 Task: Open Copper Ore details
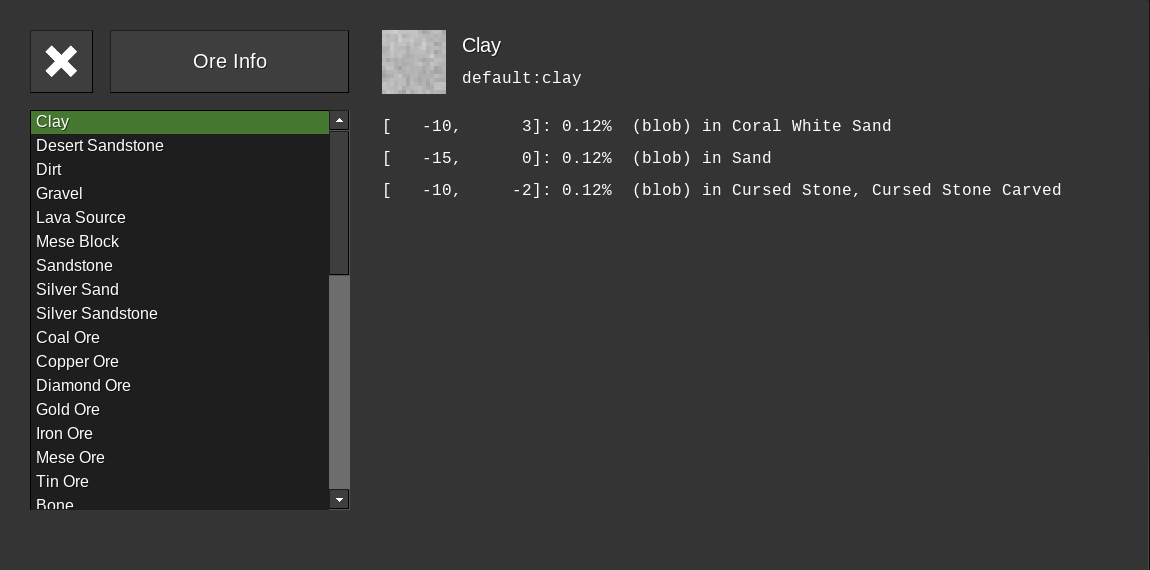coord(77,362)
